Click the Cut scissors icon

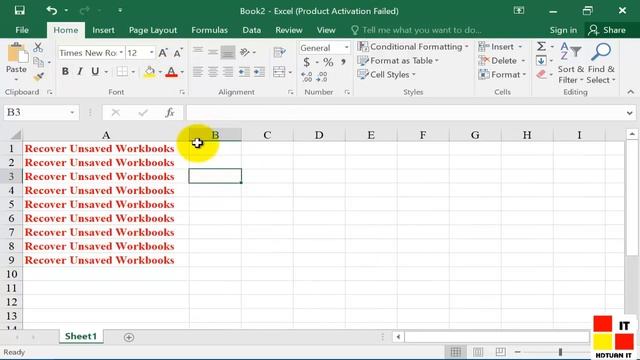(38, 47)
